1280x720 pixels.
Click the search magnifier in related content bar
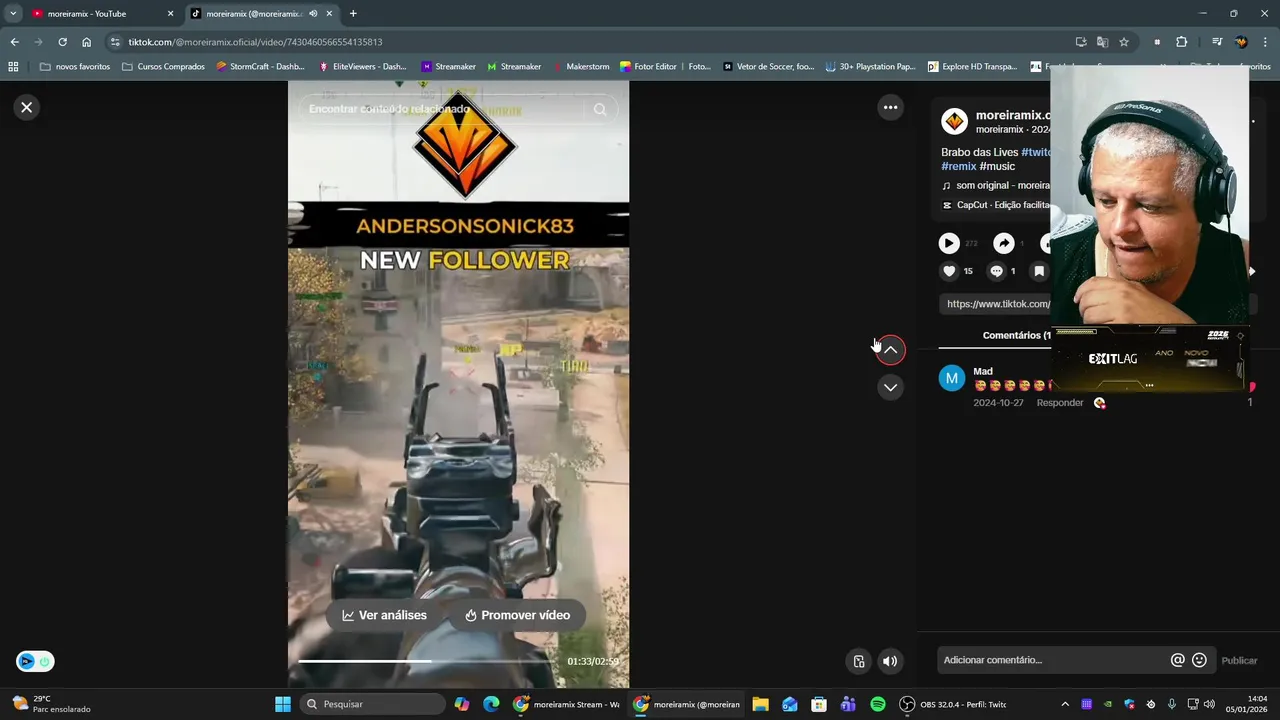click(x=600, y=109)
